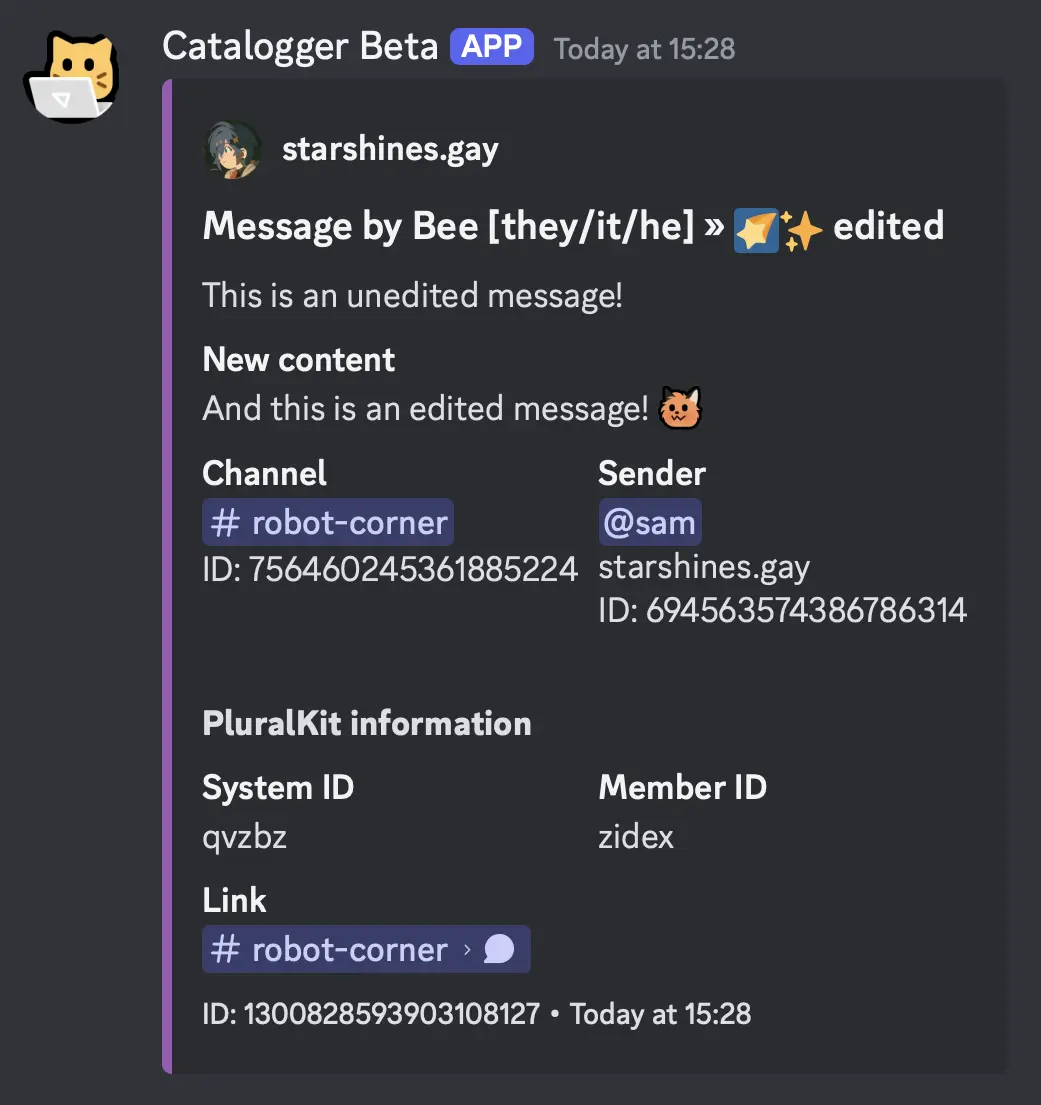Image resolution: width=1041 pixels, height=1105 pixels.
Task: Click the Catalogger Beta cat avatar
Action: tap(70, 78)
